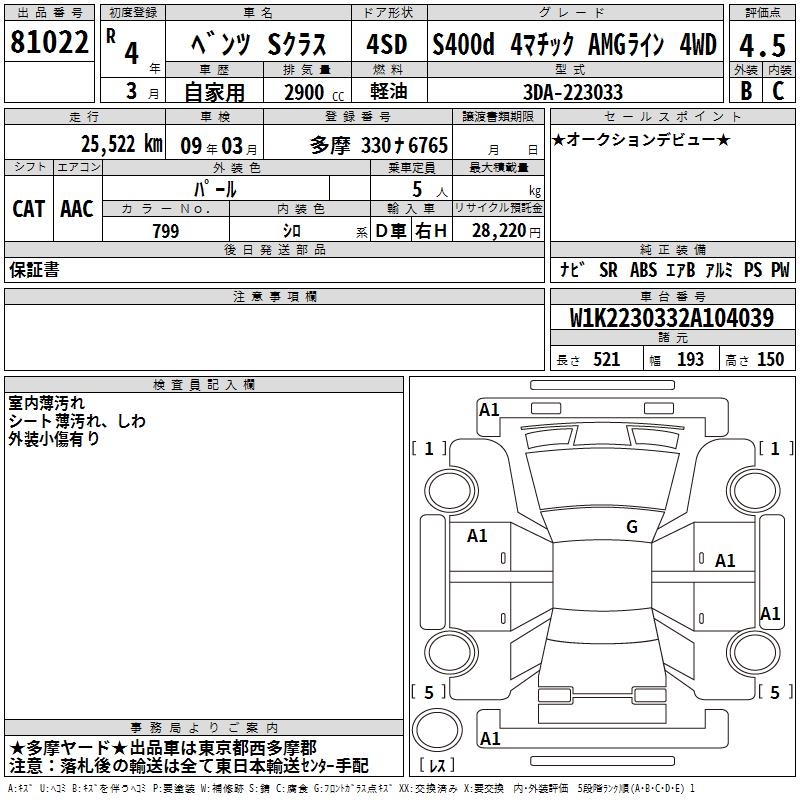Click the car name ベンツ Sクラス
The width and height of the screenshot is (800, 800).
[257, 45]
